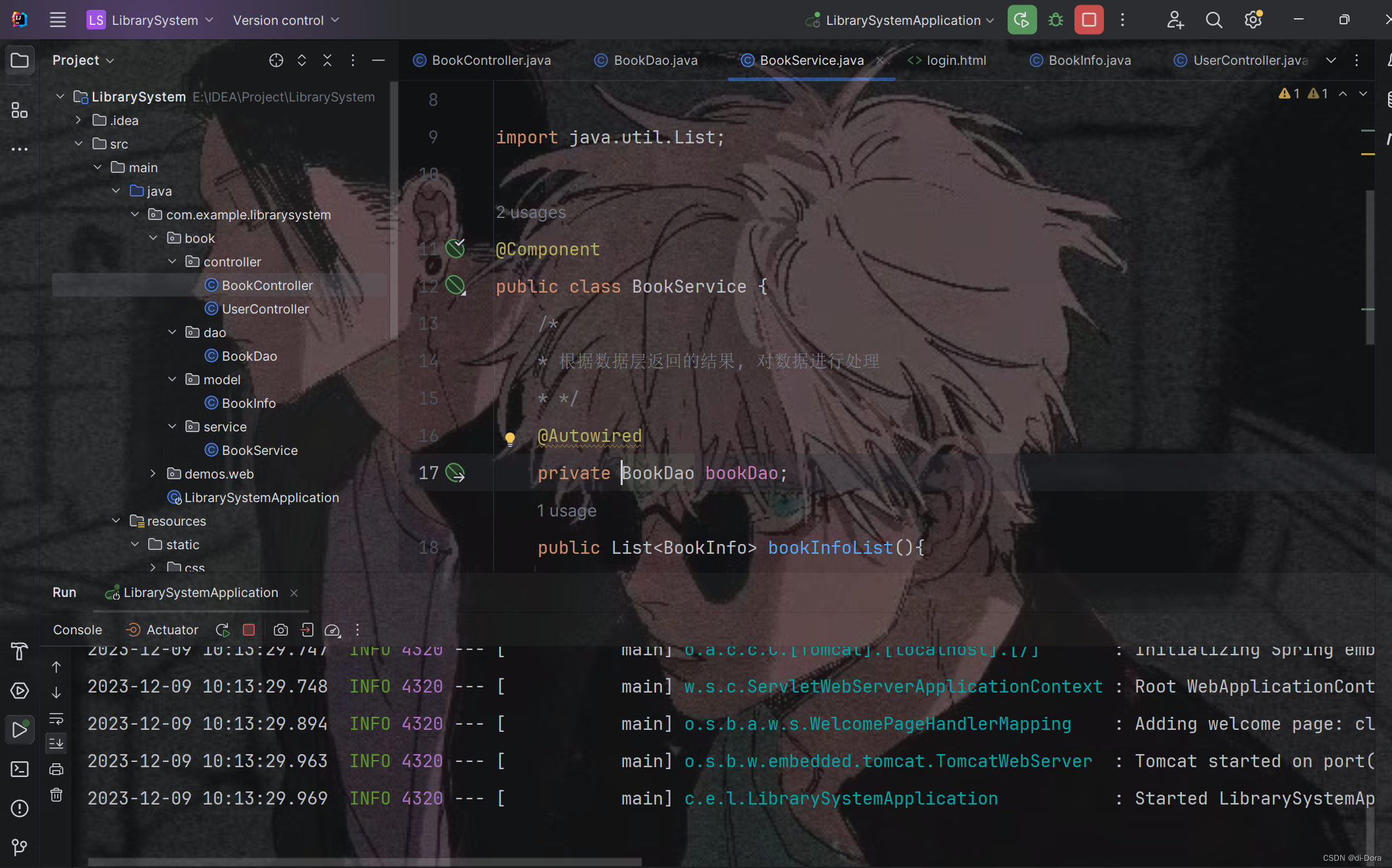Click the console horizontal scrollbar
This screenshot has width=1392, height=868.
365,861
